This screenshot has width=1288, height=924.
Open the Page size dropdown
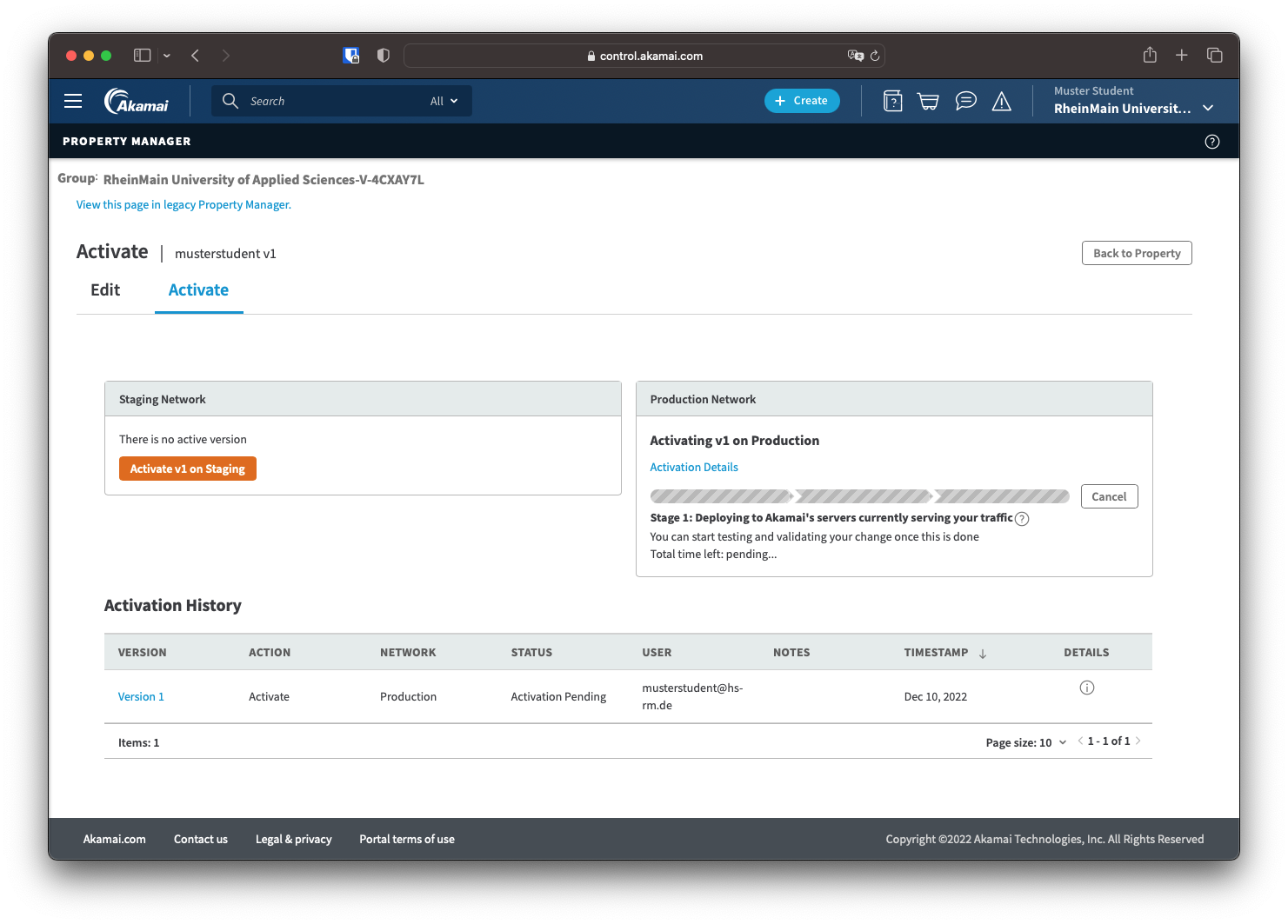coord(1026,742)
